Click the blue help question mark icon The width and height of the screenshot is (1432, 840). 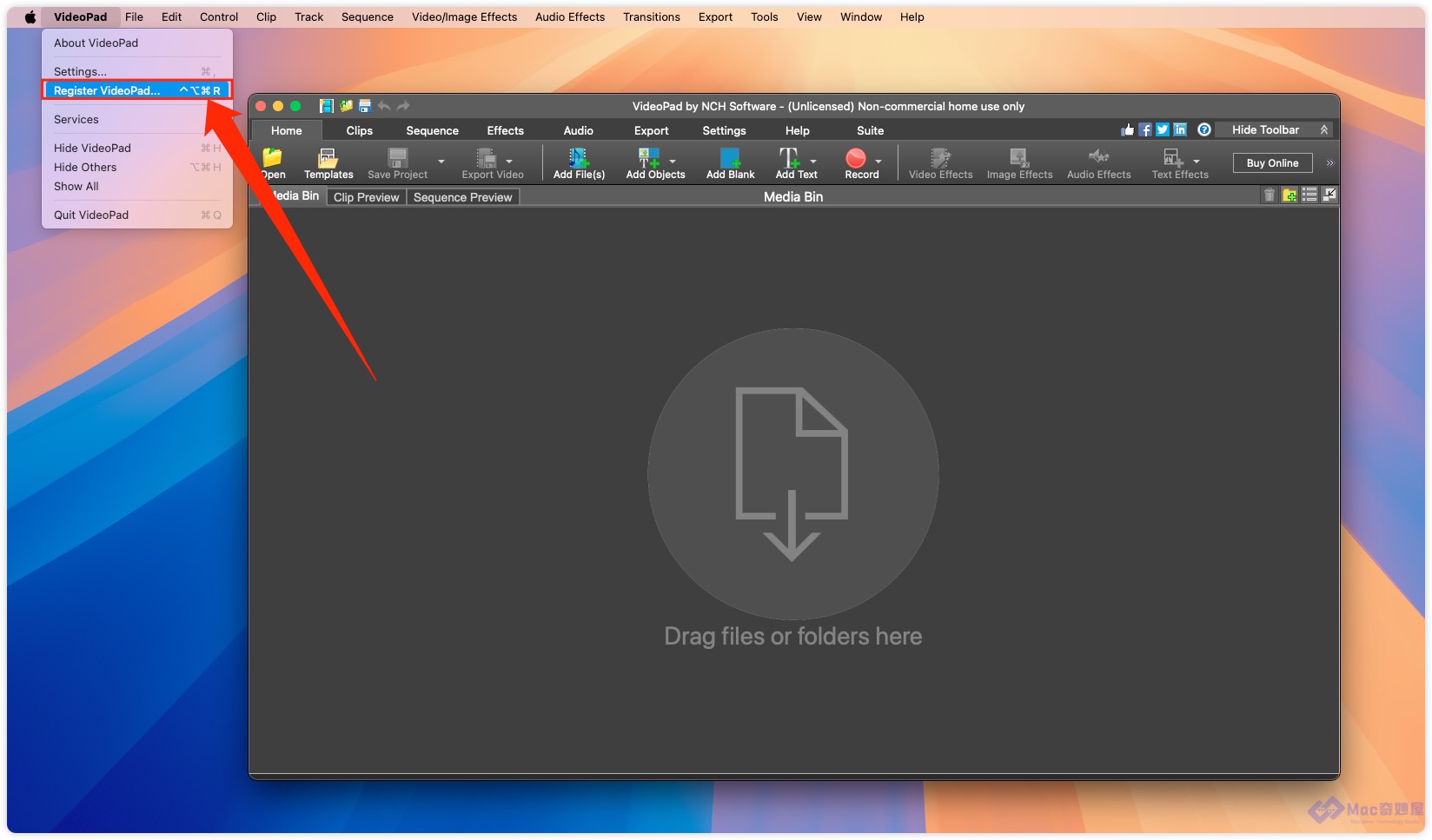tap(1204, 129)
